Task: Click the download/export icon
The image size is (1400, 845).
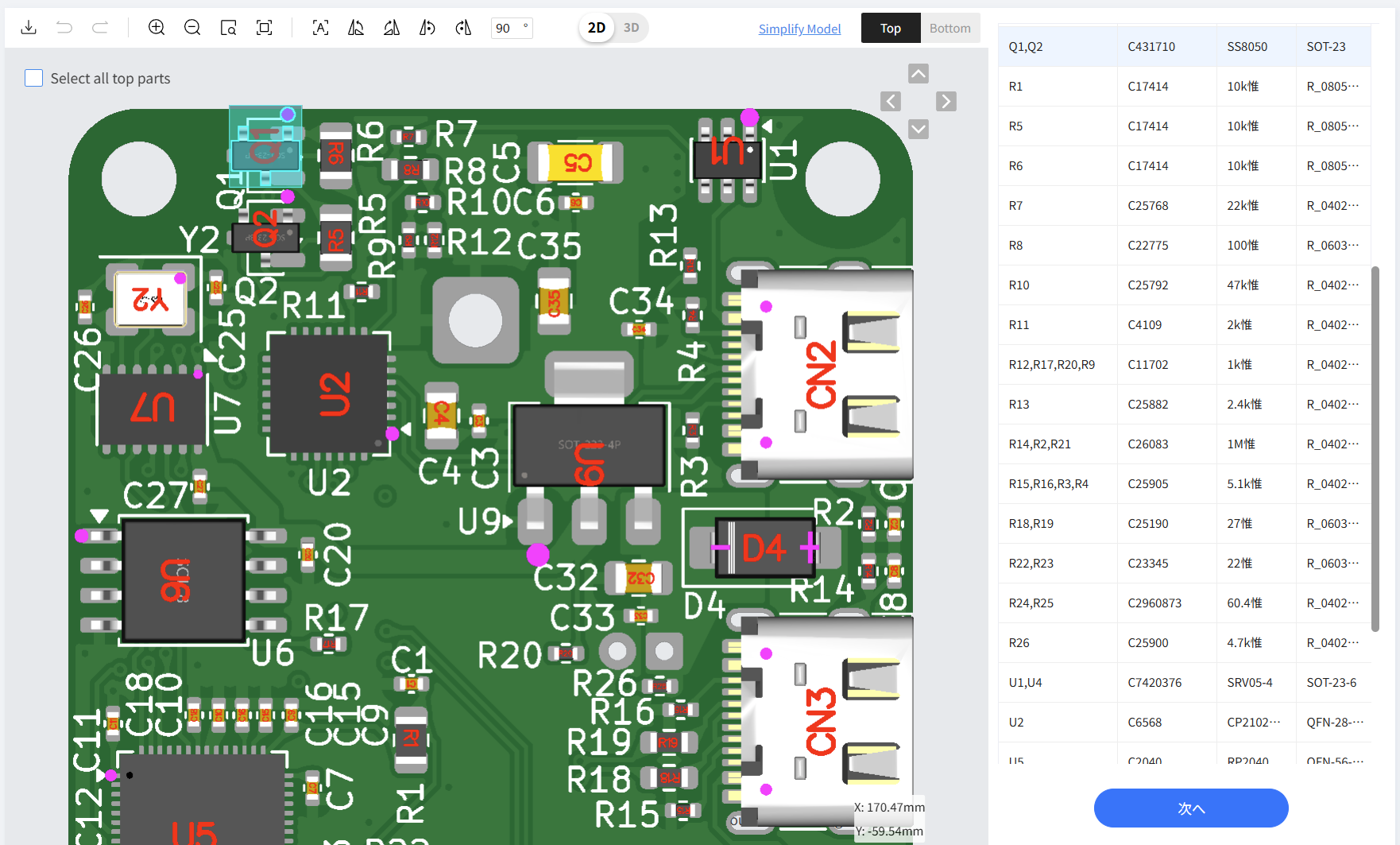Action: (x=29, y=28)
